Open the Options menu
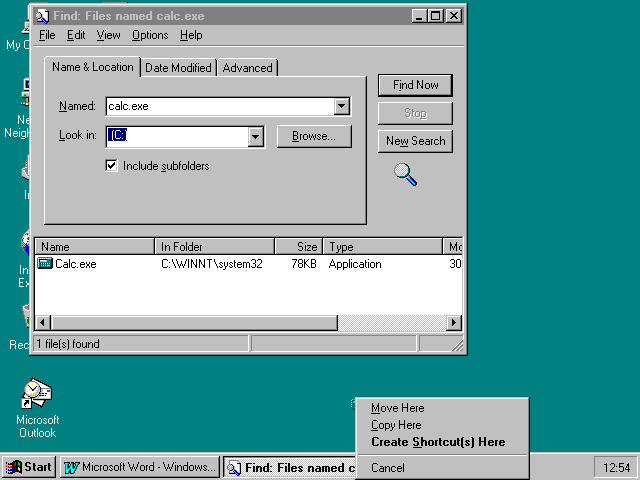This screenshot has width=640, height=480. (x=150, y=35)
